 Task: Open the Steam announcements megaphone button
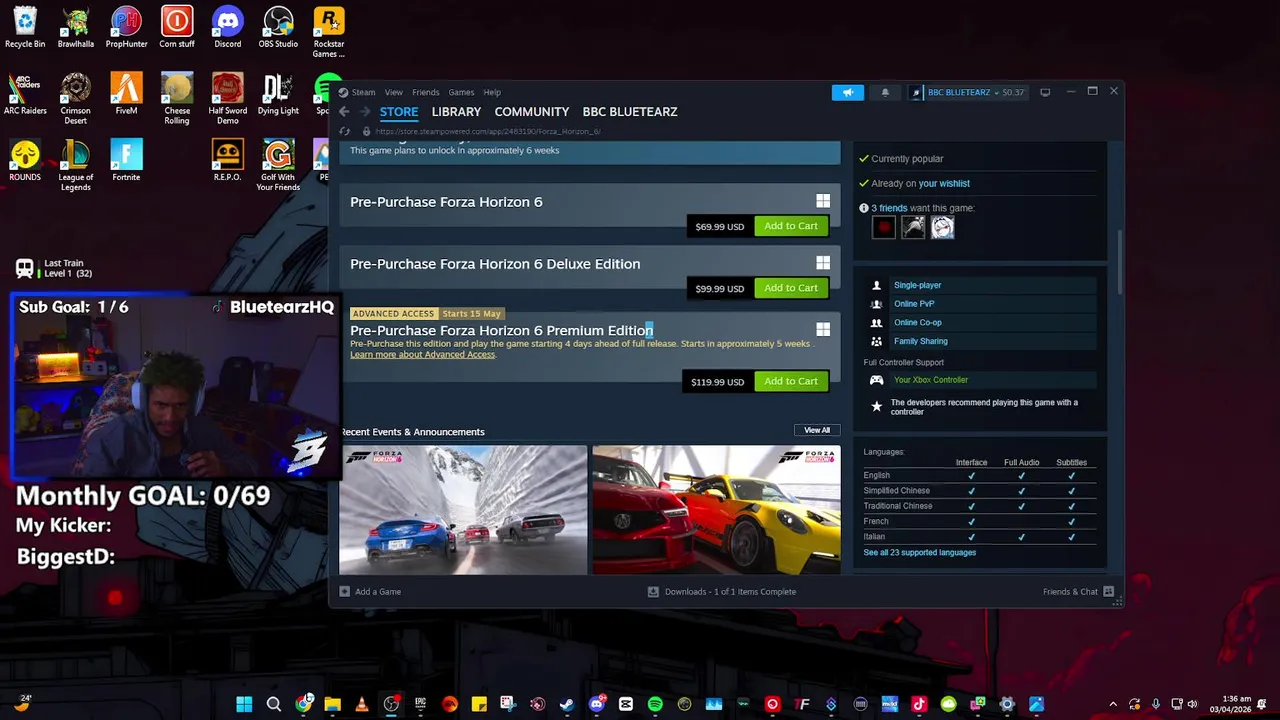847,92
